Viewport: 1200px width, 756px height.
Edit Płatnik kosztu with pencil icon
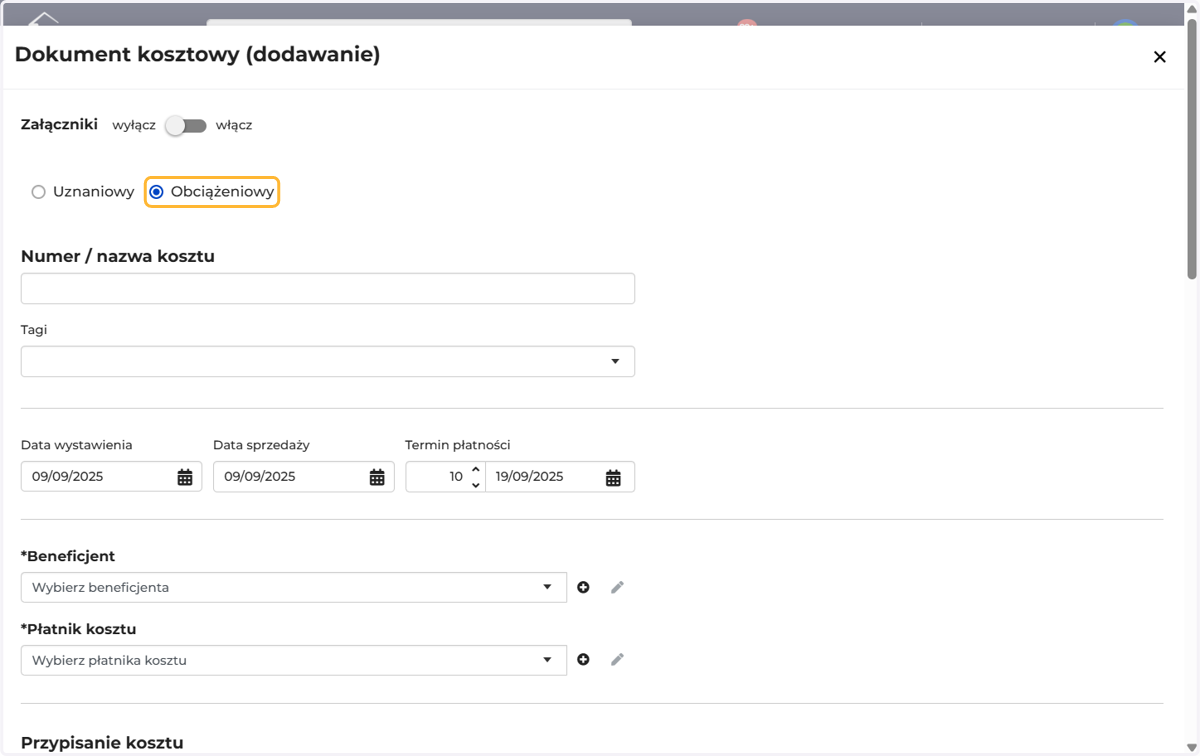click(x=617, y=660)
